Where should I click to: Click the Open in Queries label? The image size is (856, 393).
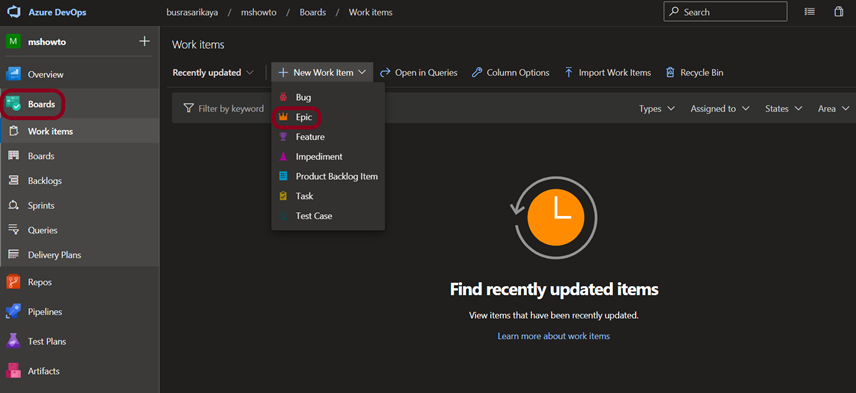coord(426,73)
